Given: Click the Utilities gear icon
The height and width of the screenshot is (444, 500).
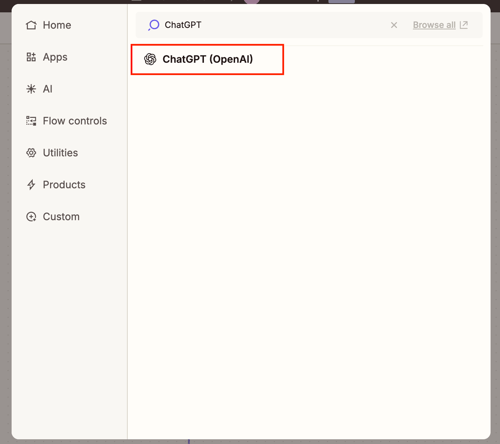Looking at the screenshot, I should 31,153.
